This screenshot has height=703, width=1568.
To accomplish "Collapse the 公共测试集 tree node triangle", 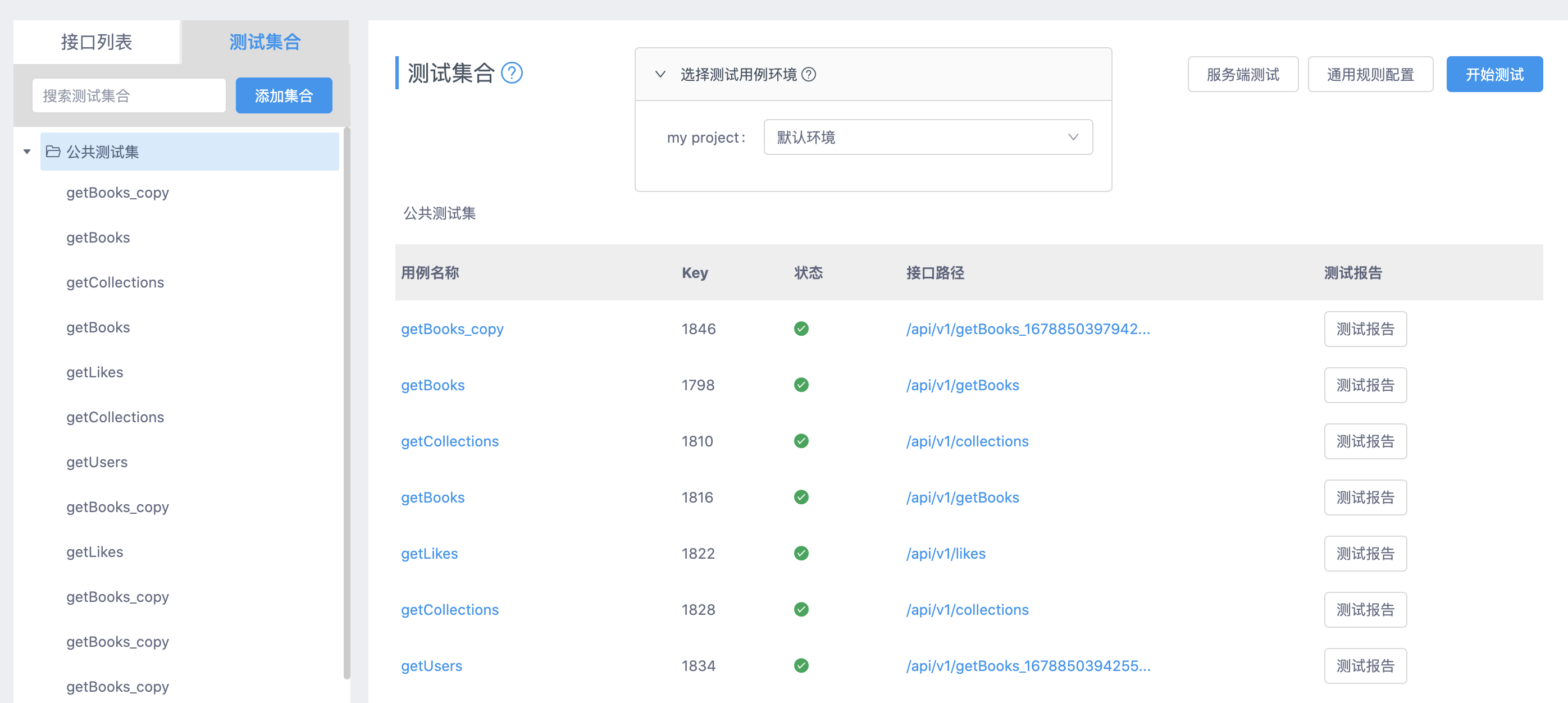I will [x=27, y=152].
